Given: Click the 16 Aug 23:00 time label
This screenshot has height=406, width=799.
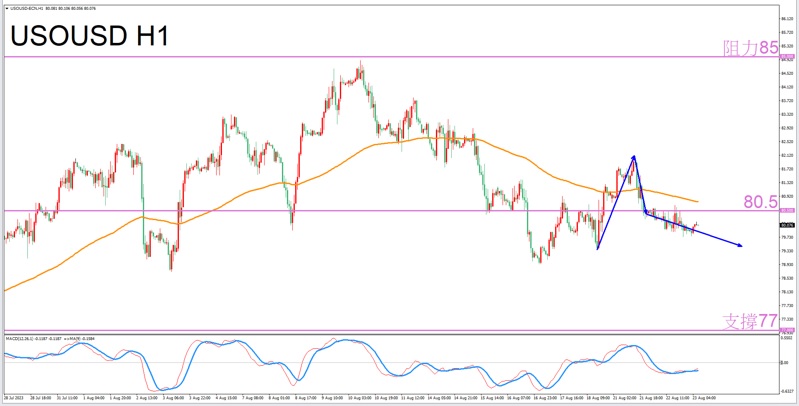Looking at the screenshot, I should tap(545, 397).
